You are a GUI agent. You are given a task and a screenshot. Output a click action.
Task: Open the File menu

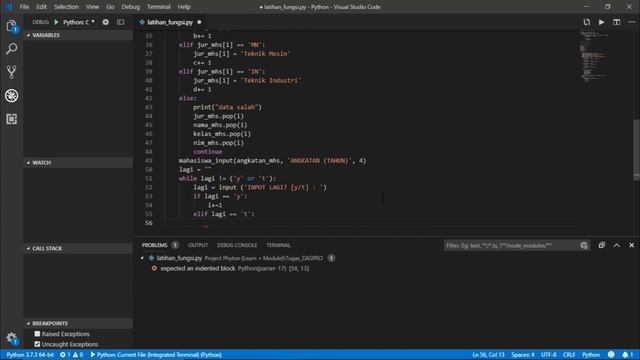click(24, 7)
